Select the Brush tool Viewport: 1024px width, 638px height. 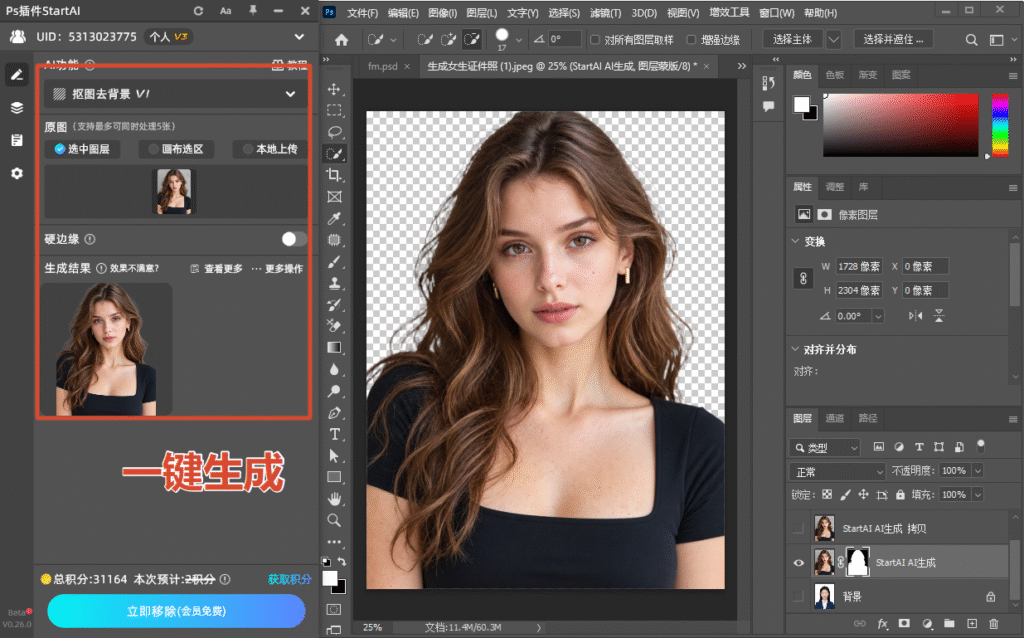click(334, 262)
